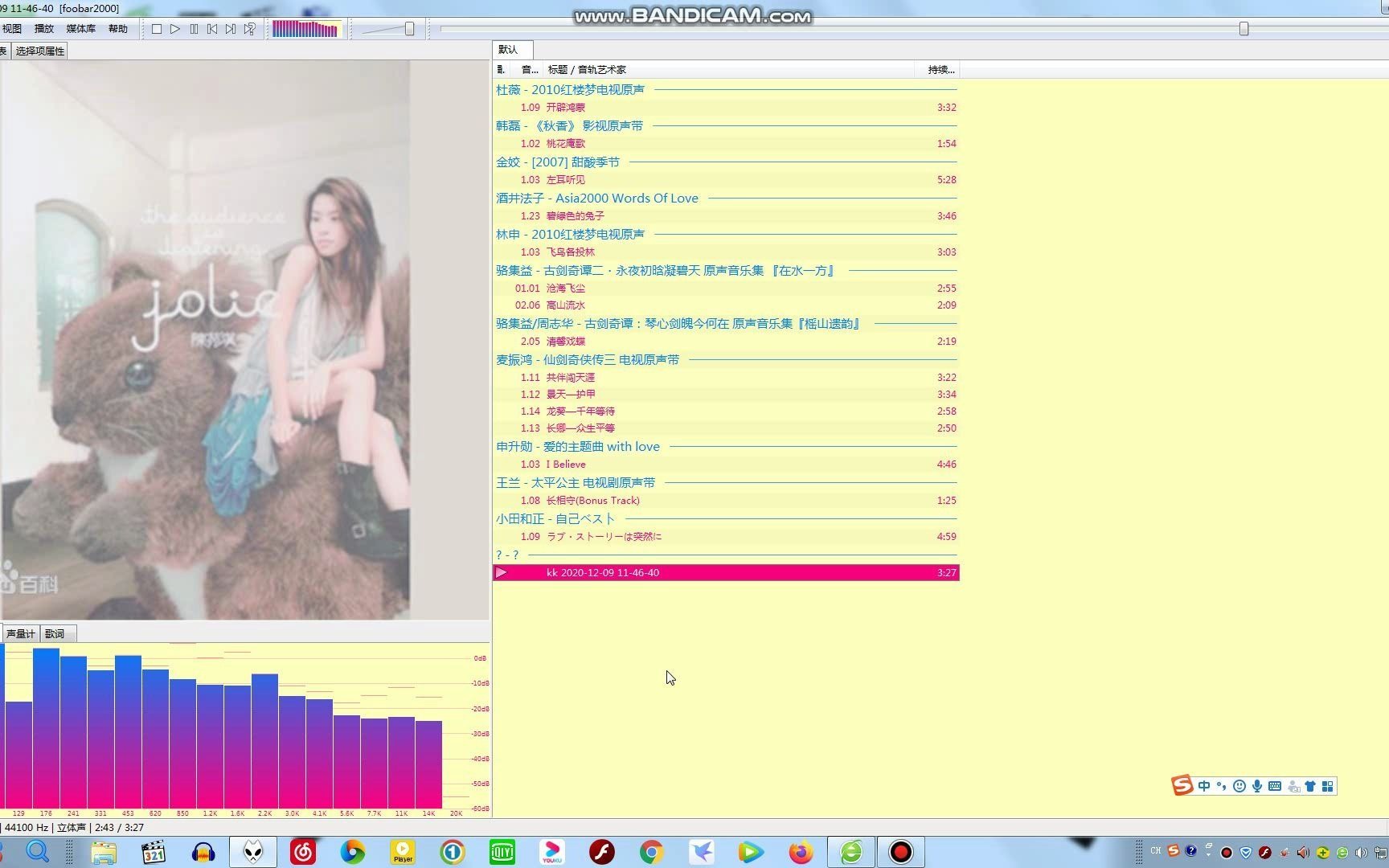
Task: Click the spectrum visualizer in the toolbar
Action: point(306,29)
